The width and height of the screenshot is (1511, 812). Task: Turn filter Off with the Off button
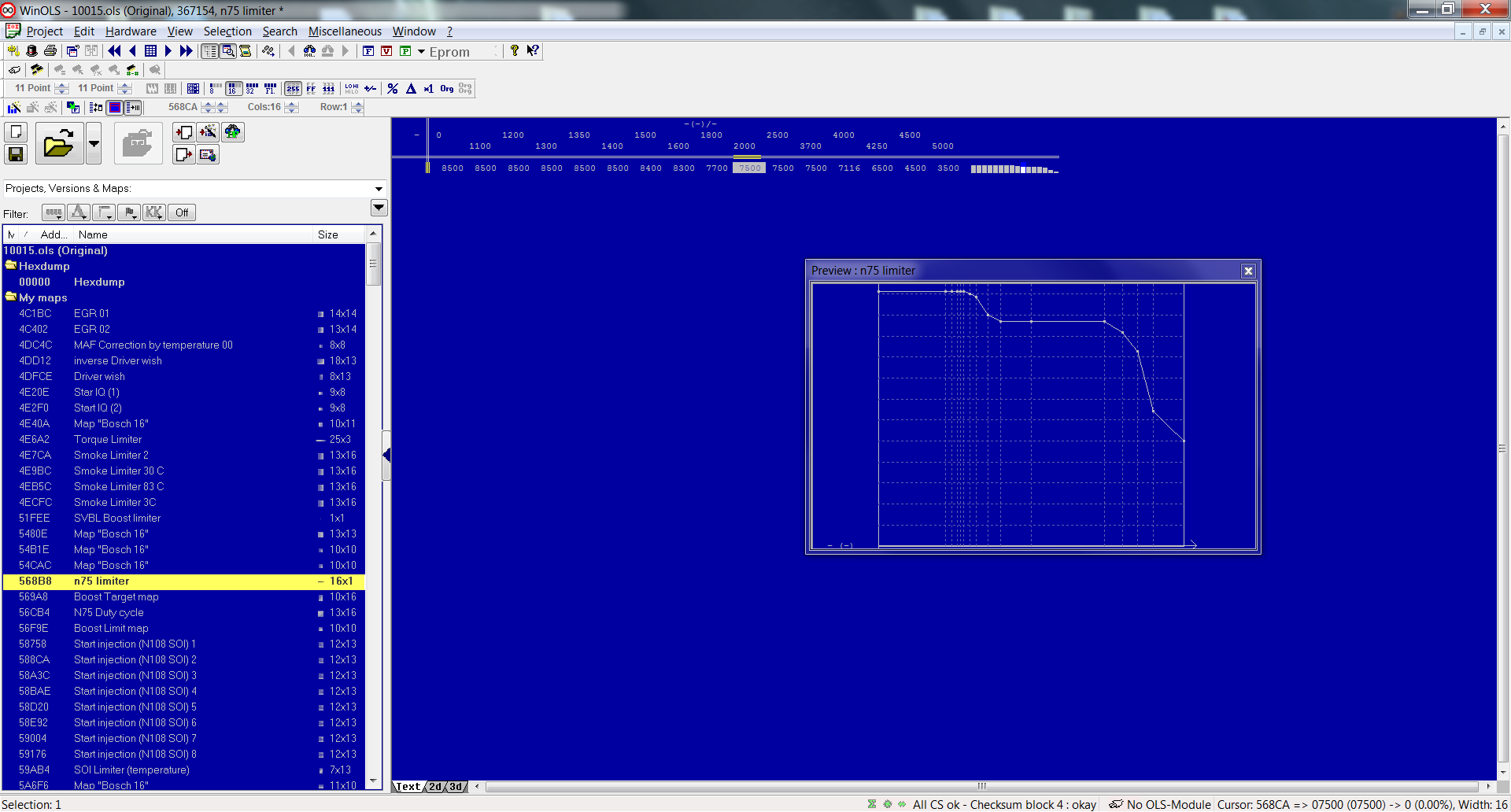pos(182,212)
